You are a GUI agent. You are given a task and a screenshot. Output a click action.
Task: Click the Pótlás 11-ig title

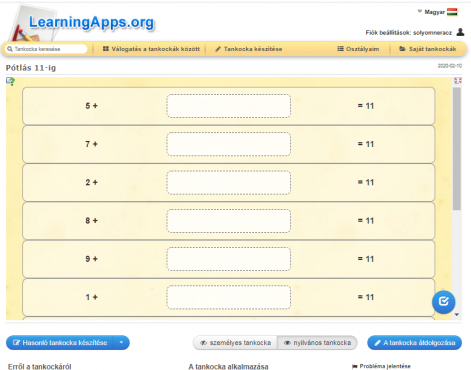coord(31,68)
